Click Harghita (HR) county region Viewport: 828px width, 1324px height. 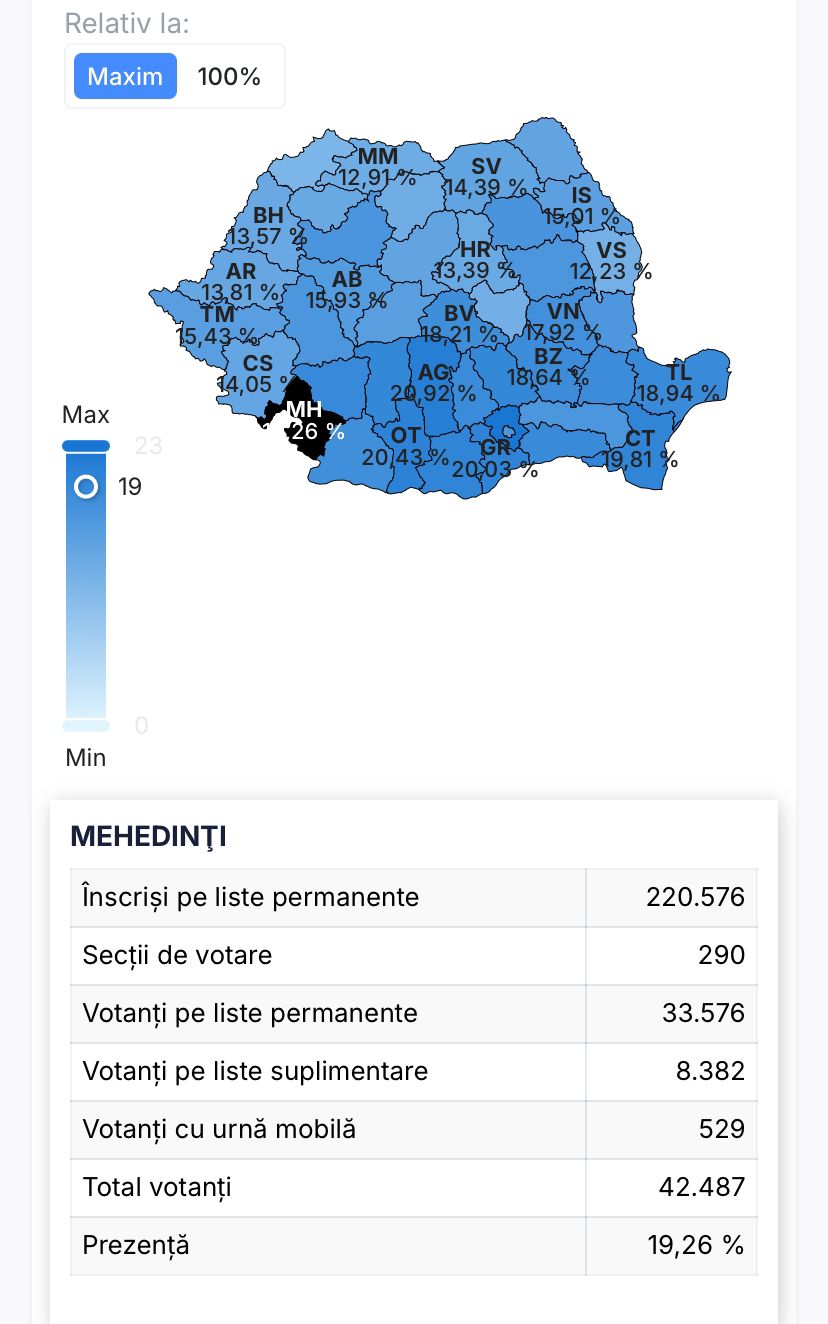pyautogui.click(x=475, y=260)
